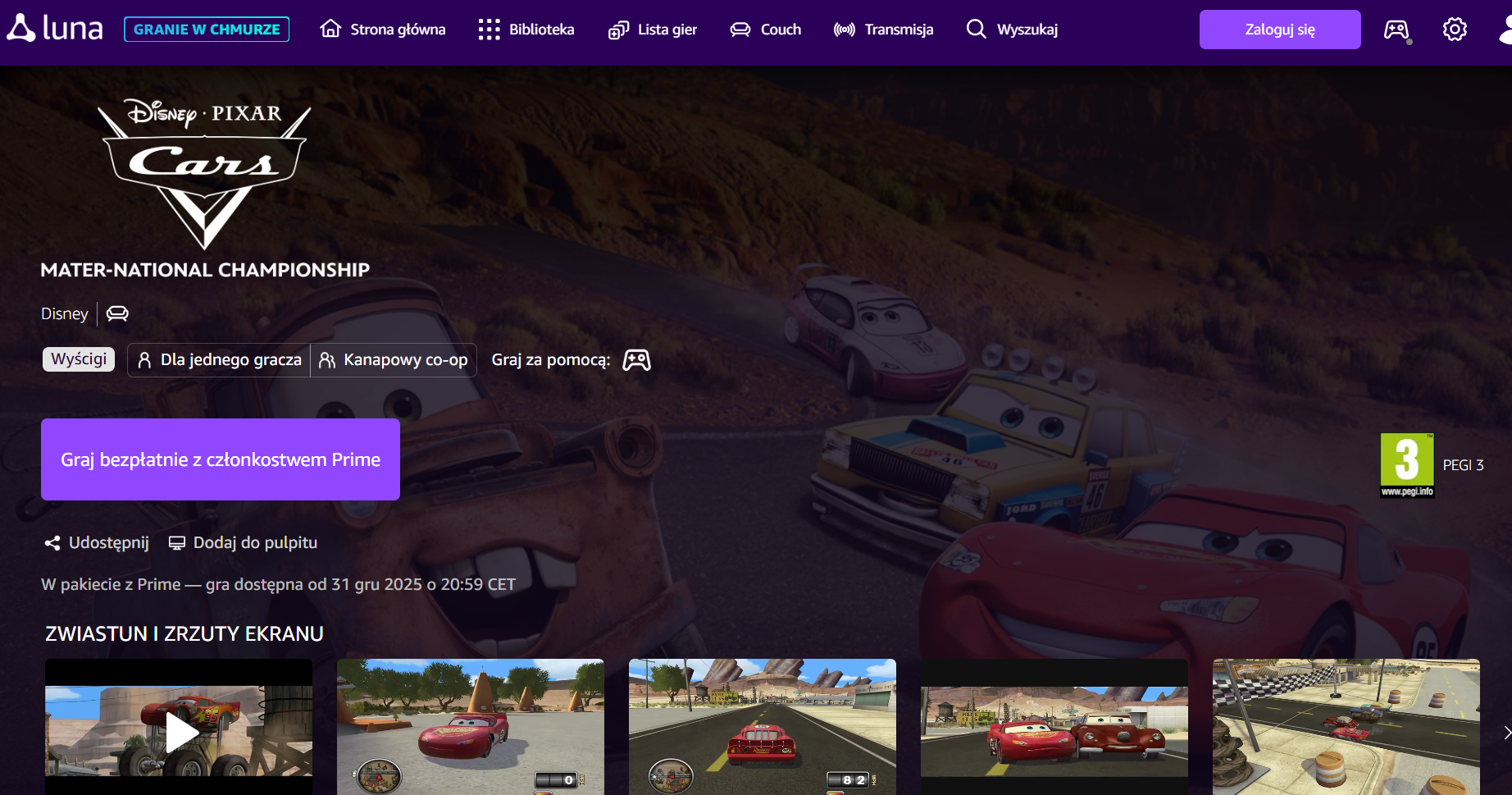This screenshot has height=795, width=1512.
Task: Click the Dodaj do pulpitu monitor icon
Action: 176,543
